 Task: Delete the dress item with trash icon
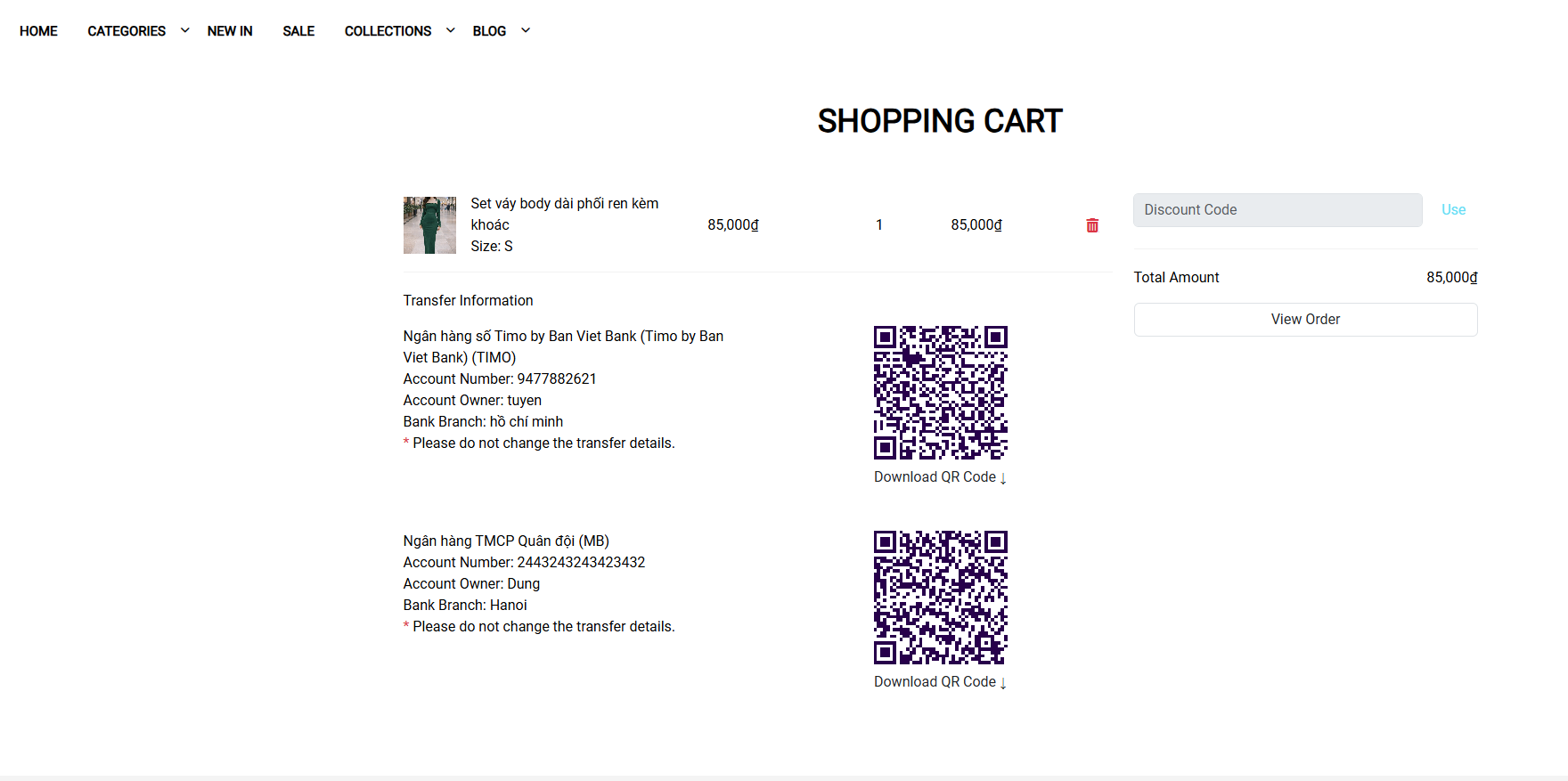[1091, 225]
